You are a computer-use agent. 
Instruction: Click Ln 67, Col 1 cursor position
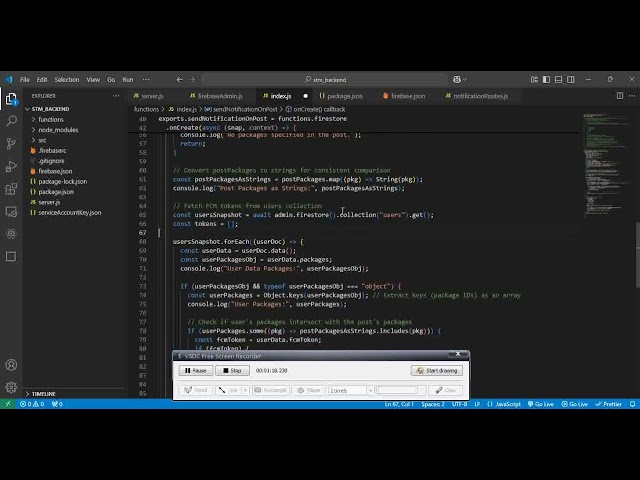399,404
